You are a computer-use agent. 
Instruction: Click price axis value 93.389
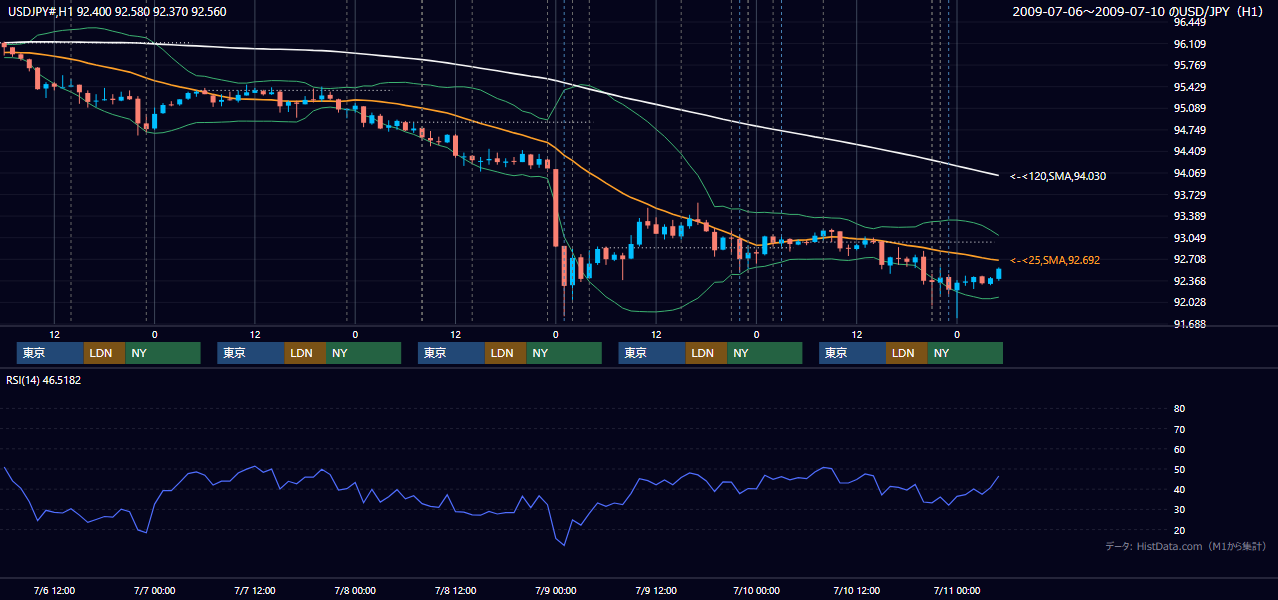click(1189, 216)
